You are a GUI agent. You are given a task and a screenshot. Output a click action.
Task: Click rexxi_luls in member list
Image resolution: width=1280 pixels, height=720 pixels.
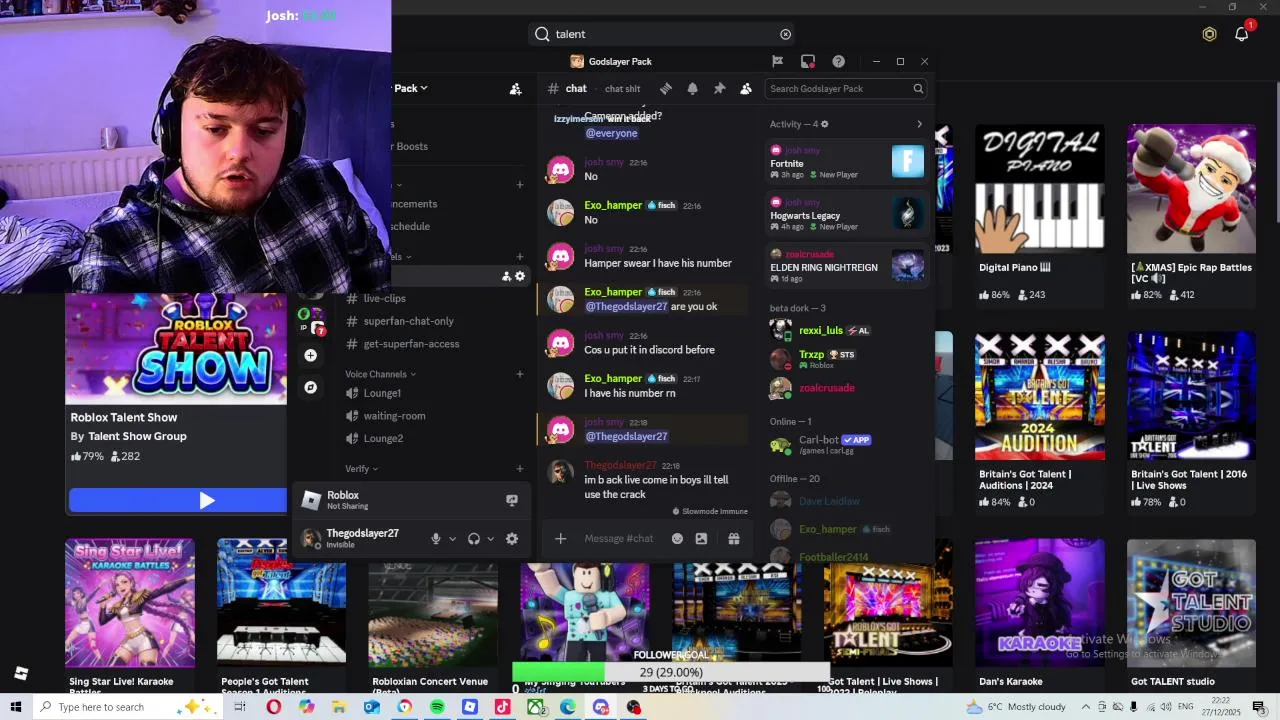coord(821,330)
